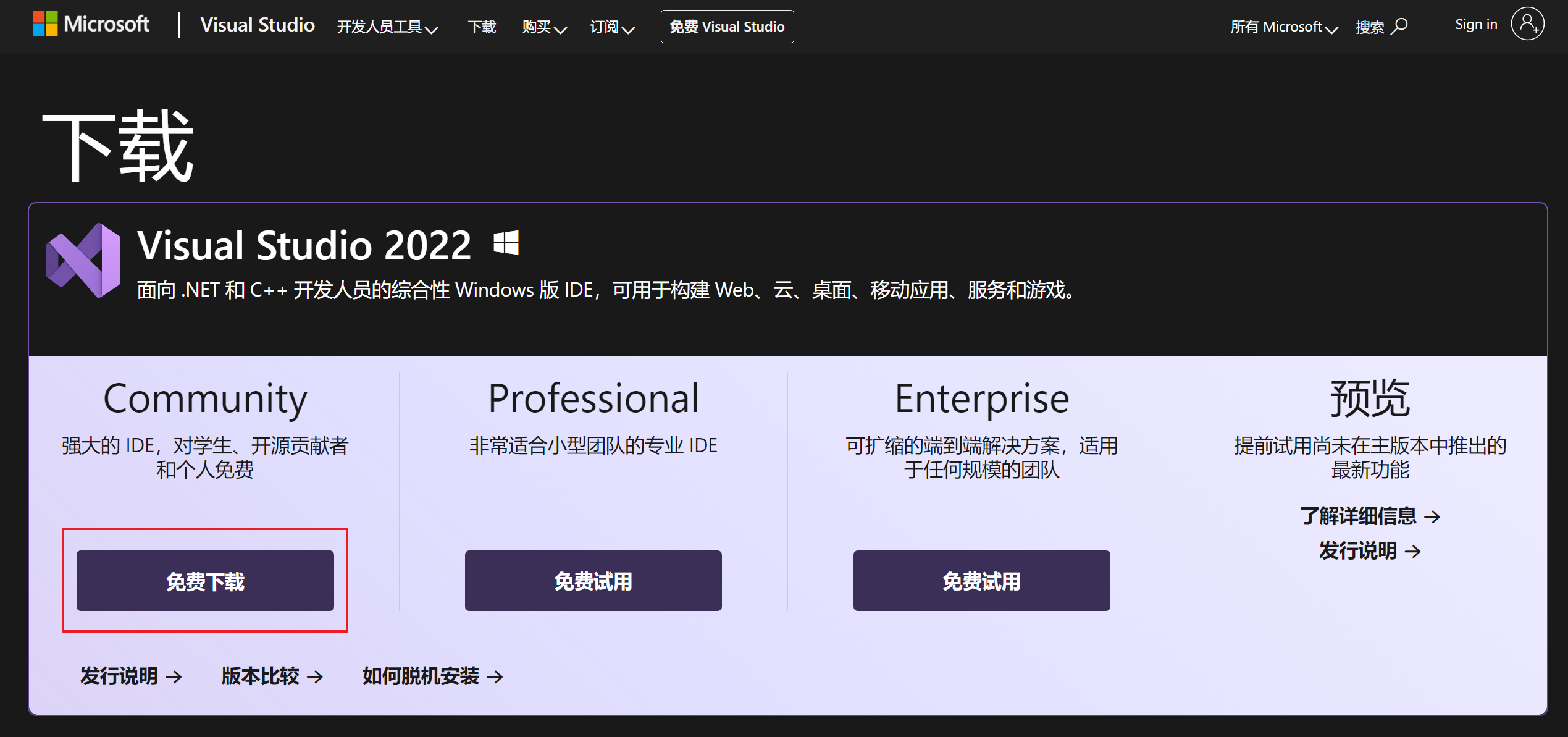
Task: Open the 下载 nav item
Action: tap(482, 27)
